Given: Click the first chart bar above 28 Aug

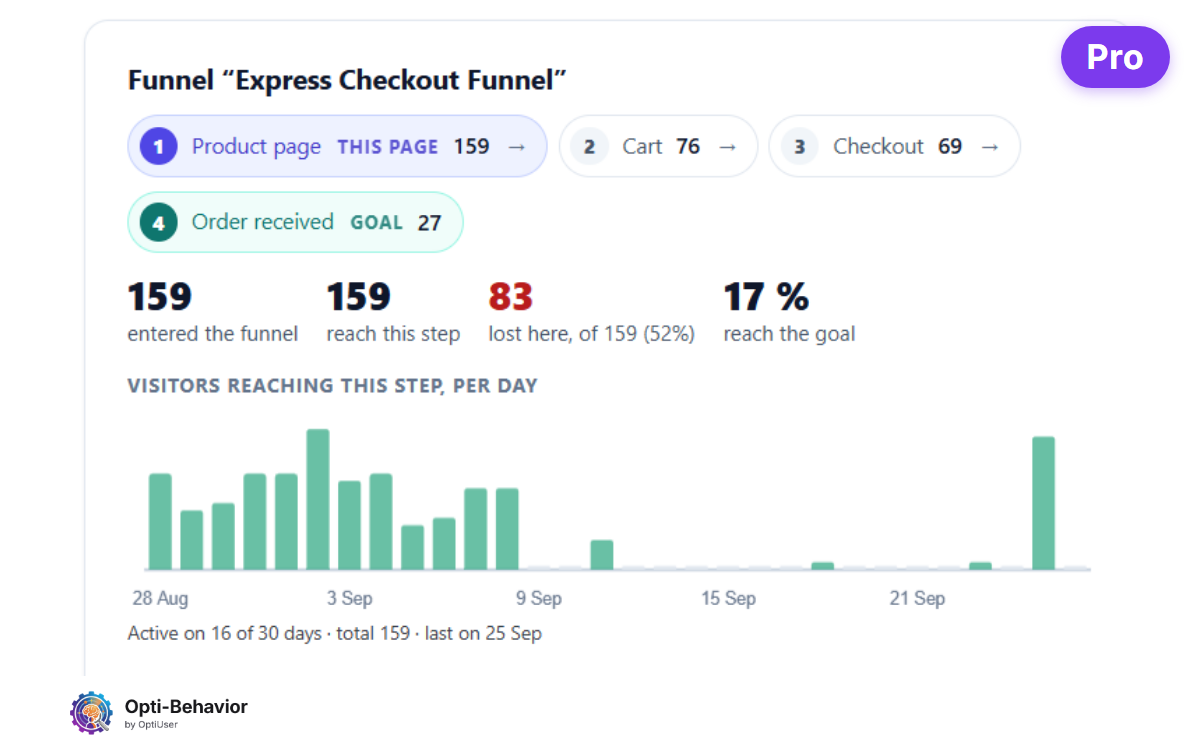Looking at the screenshot, I should (x=160, y=521).
